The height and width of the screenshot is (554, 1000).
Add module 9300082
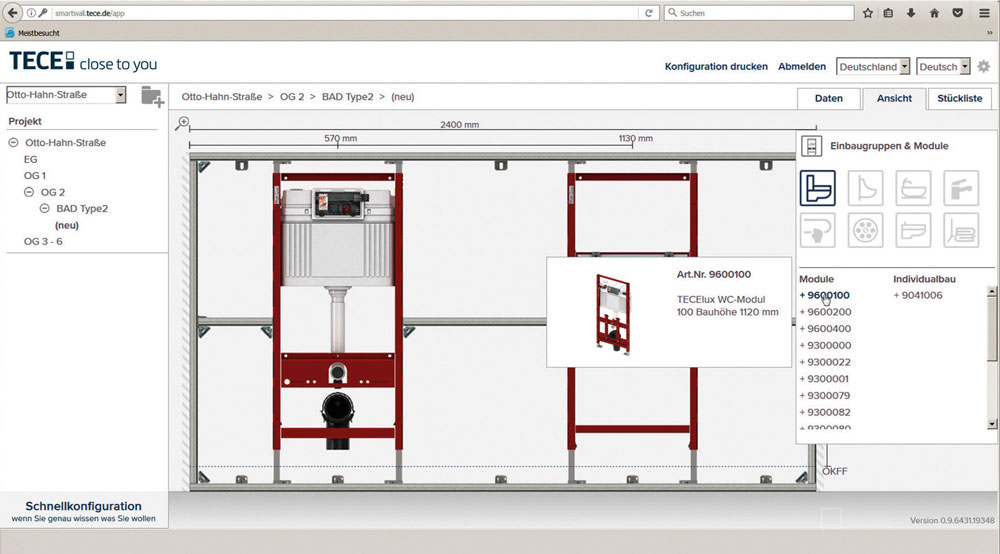pos(825,412)
